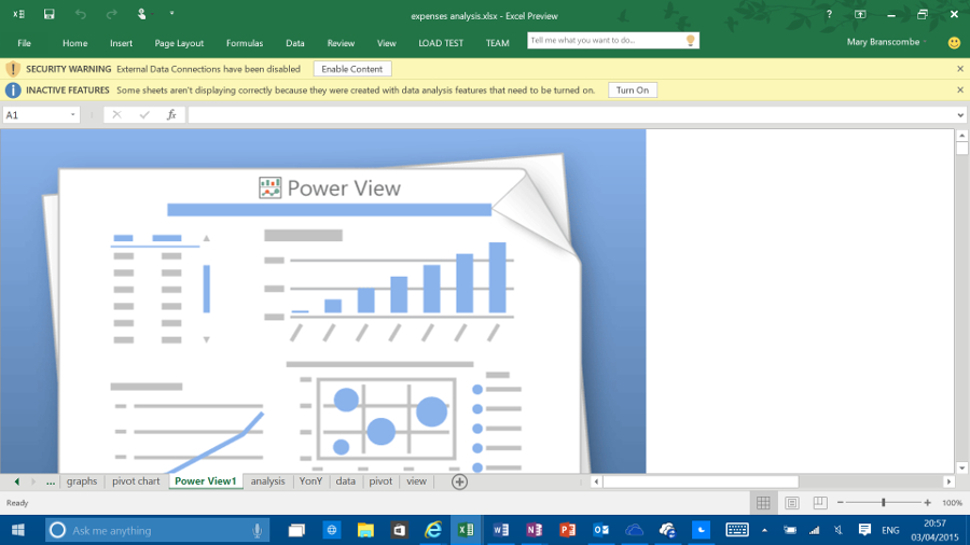Screen dimensions: 970x545
Task: Click into the formula bar input
Action: pos(572,115)
